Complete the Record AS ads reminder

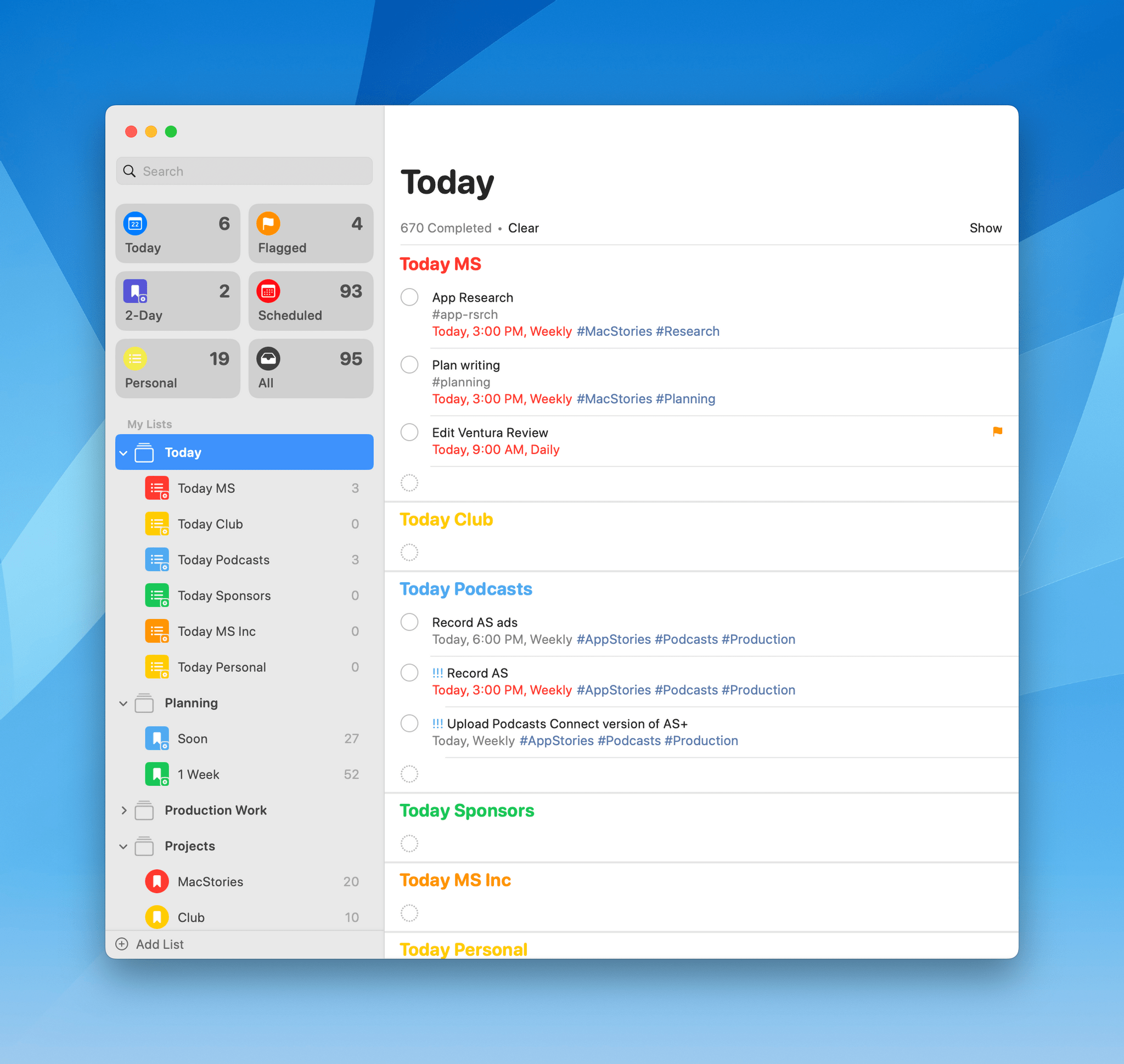coord(409,622)
